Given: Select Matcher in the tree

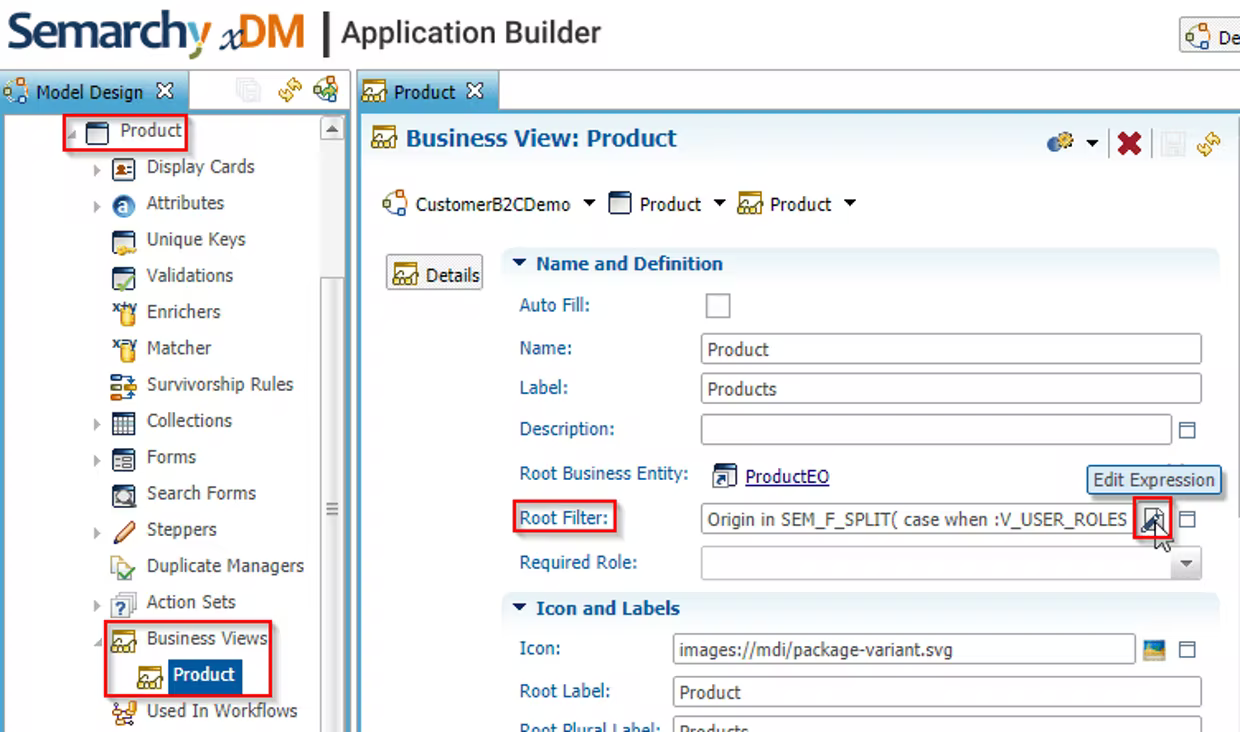Looking at the screenshot, I should 179,348.
